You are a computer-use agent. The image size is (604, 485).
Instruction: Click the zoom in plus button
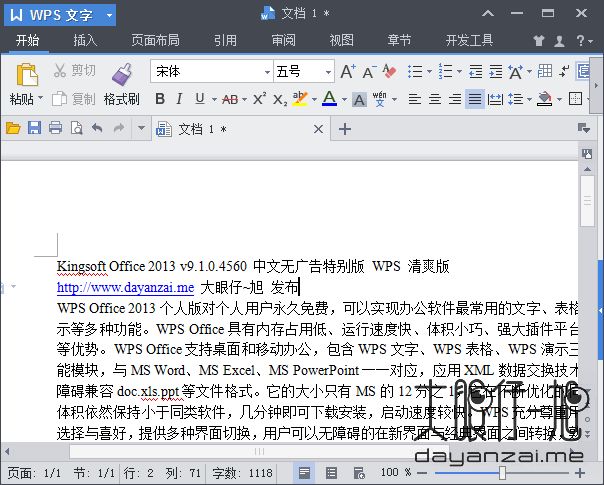(580, 473)
